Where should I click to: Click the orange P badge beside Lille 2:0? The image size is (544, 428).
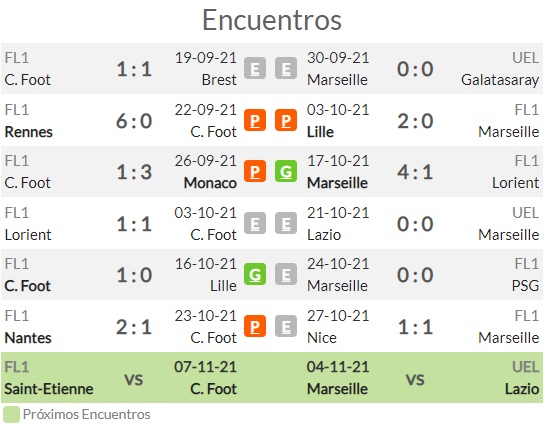286,120
